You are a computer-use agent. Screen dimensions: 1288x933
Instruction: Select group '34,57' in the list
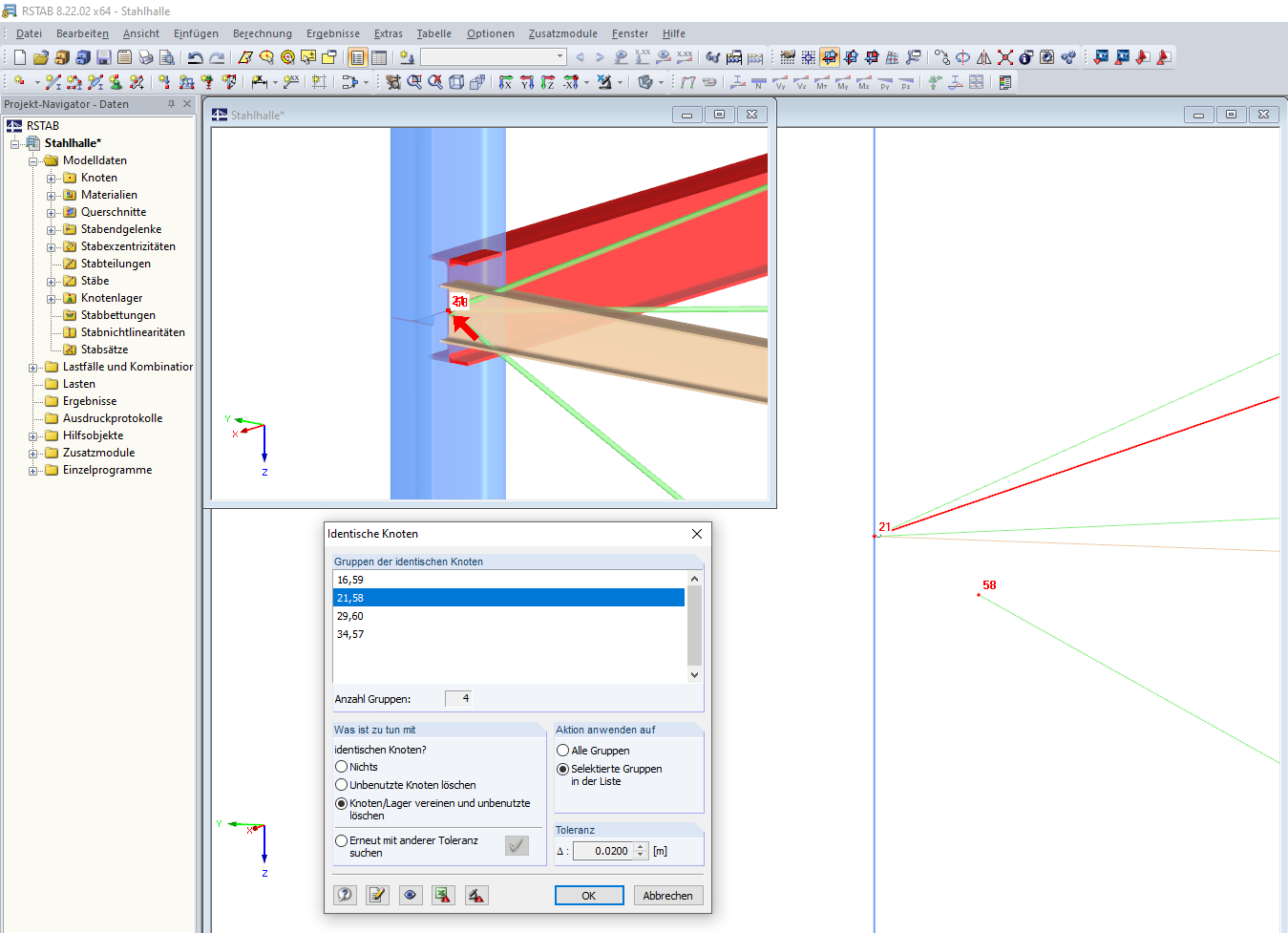click(509, 634)
